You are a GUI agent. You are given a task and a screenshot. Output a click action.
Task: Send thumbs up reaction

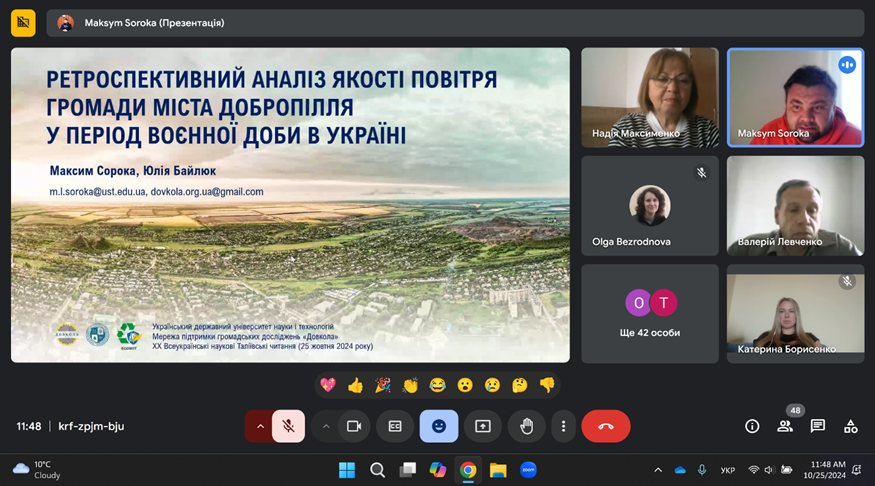point(355,385)
